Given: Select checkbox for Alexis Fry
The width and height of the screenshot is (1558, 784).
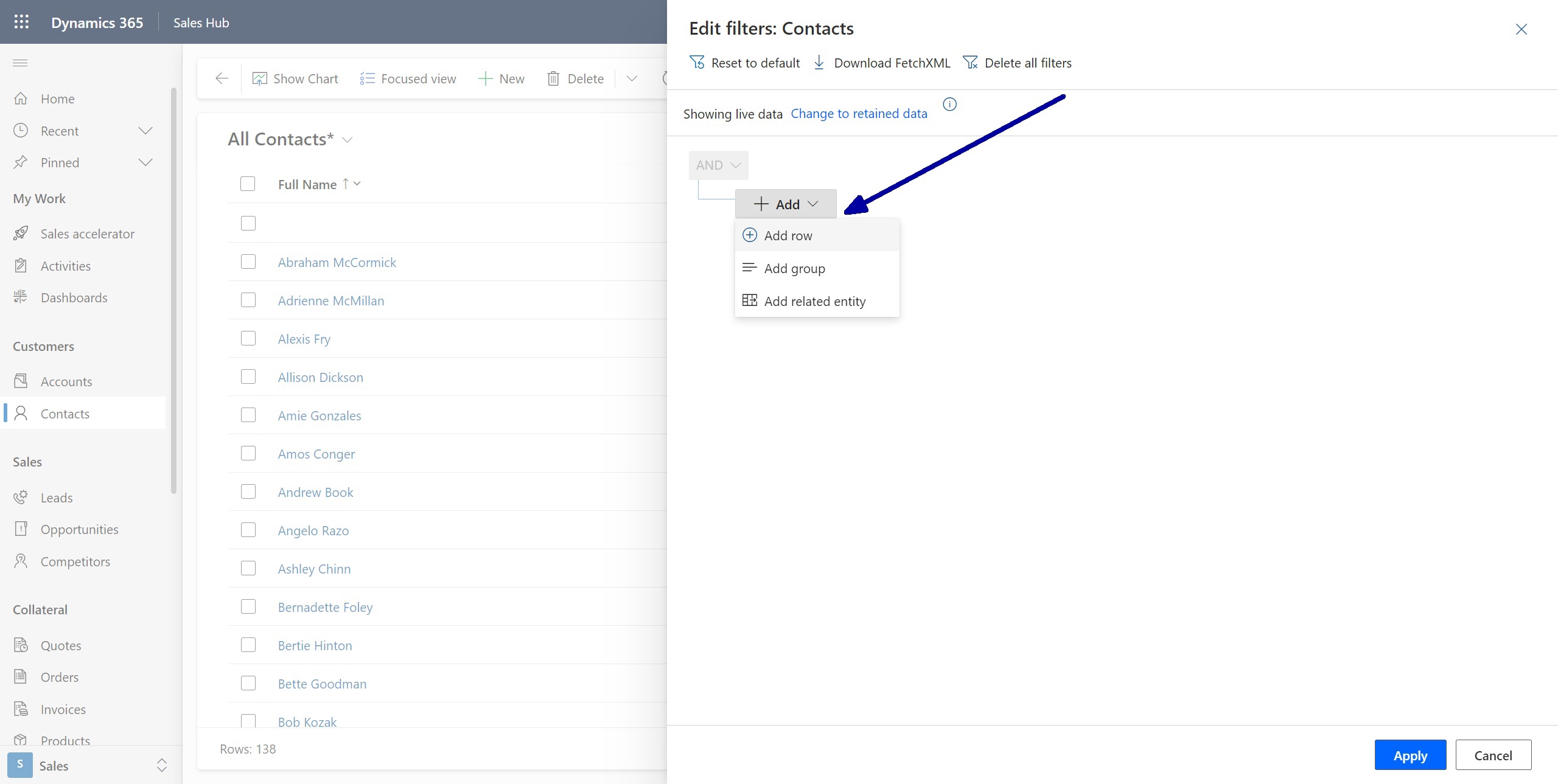Looking at the screenshot, I should 248,338.
